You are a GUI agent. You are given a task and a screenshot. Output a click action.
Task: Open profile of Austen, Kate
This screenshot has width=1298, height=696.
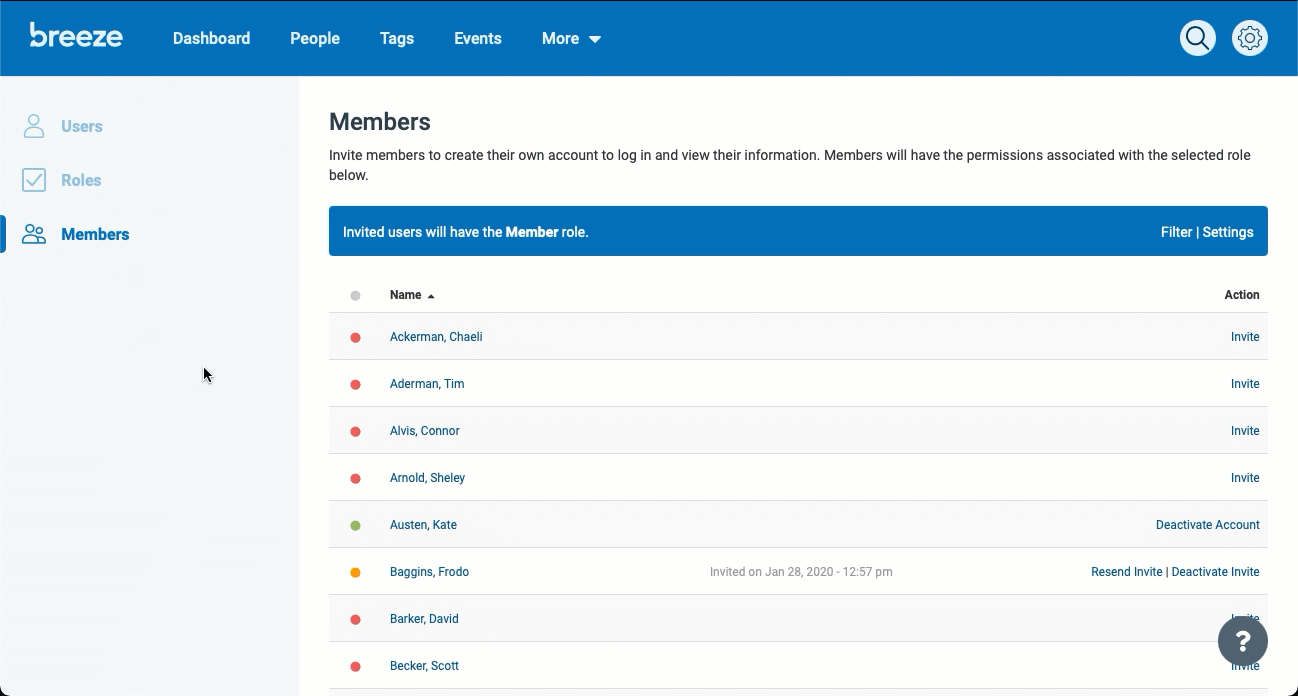click(423, 525)
